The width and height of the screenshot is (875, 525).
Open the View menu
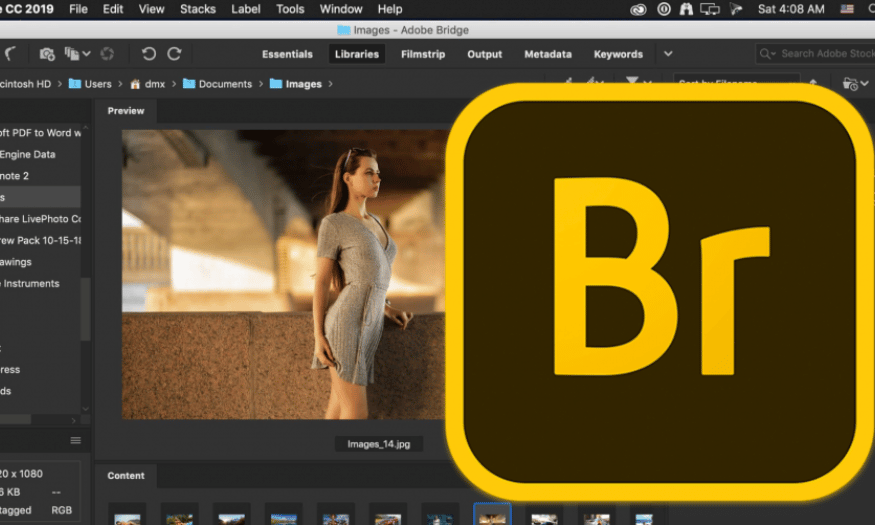pyautogui.click(x=151, y=9)
